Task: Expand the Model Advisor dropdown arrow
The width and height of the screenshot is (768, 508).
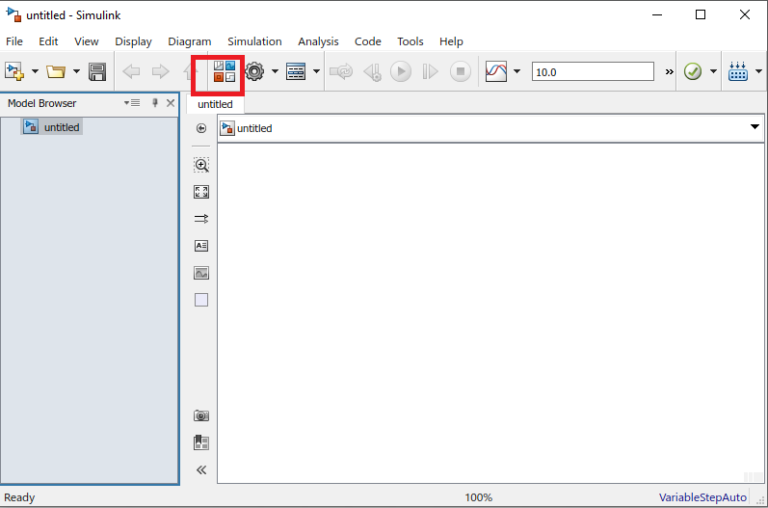Action: (x=713, y=72)
